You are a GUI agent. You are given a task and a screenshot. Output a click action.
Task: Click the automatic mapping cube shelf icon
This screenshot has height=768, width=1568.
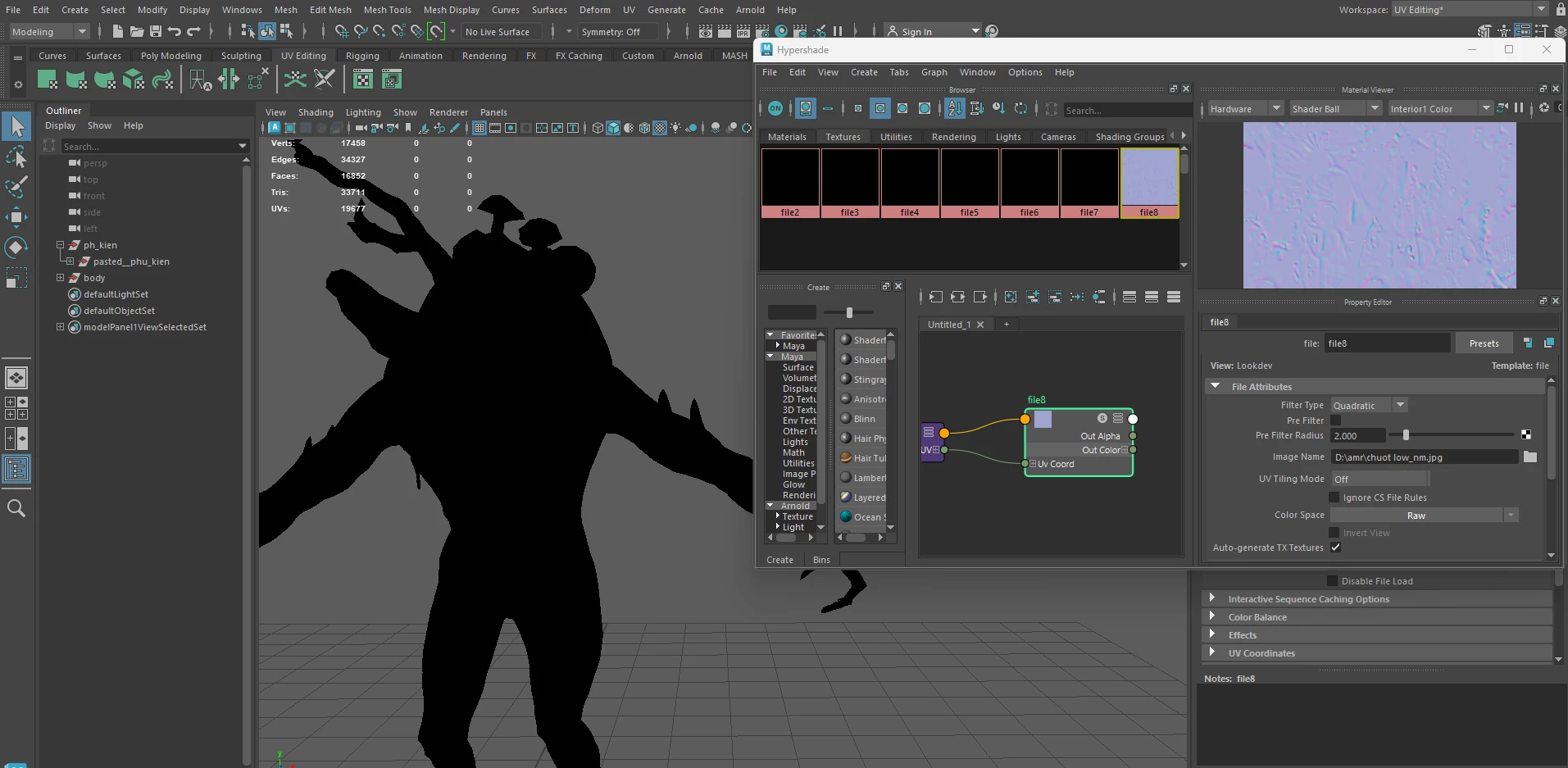134,80
